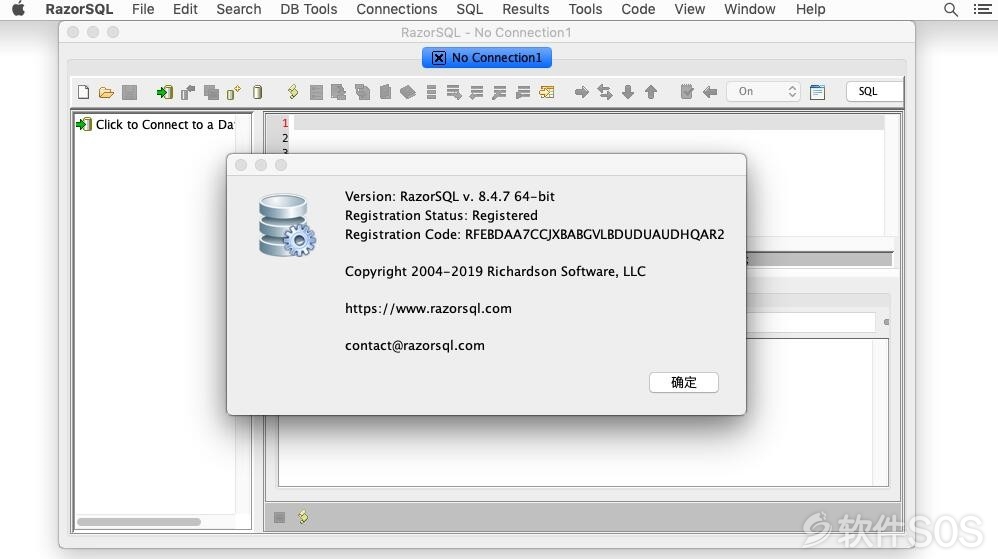Viewport: 998px width, 559px height.
Task: Click the second gray page icon after the lightning scroll
Action: [x=339, y=92]
